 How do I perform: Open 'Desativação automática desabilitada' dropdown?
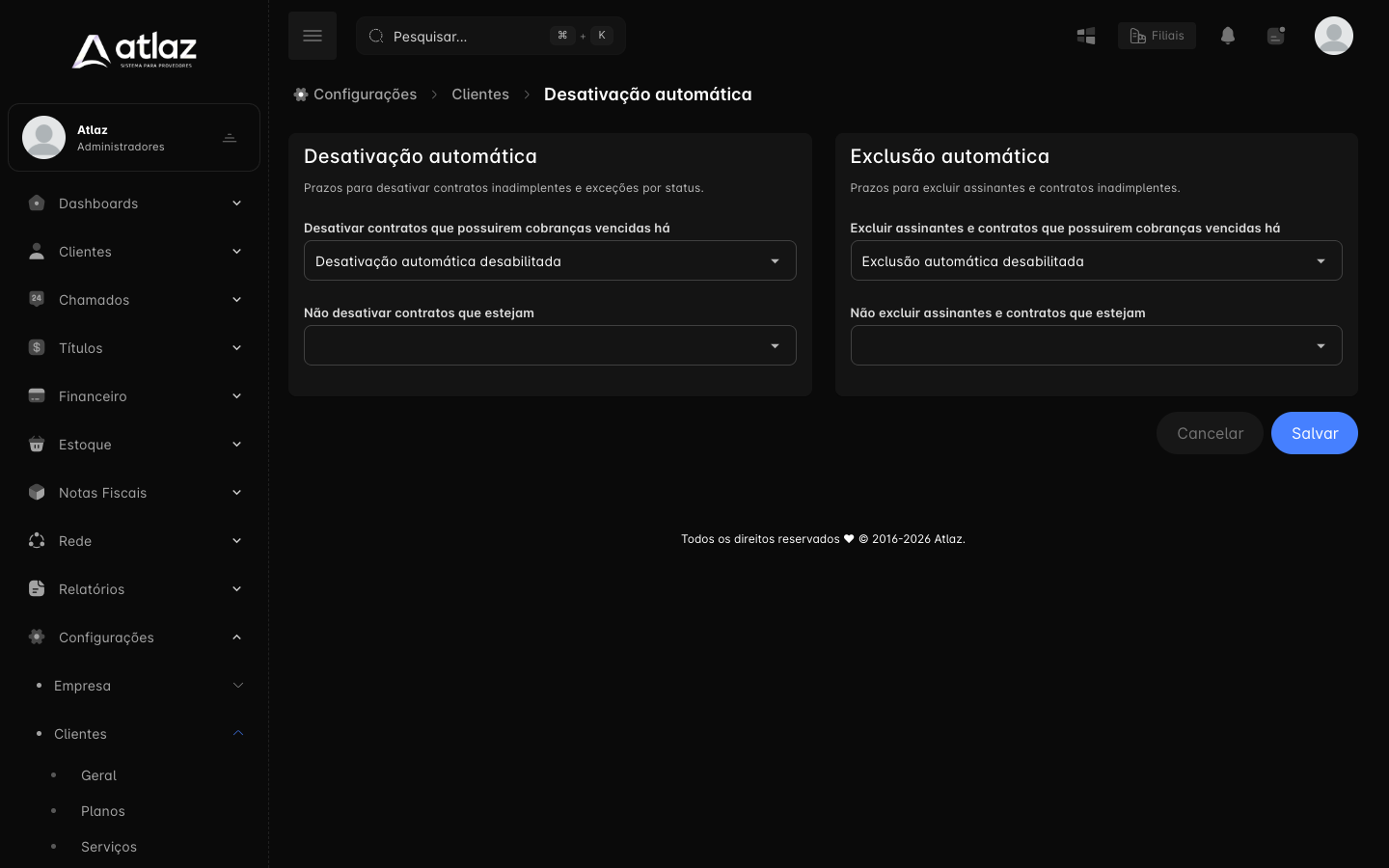pos(550,260)
